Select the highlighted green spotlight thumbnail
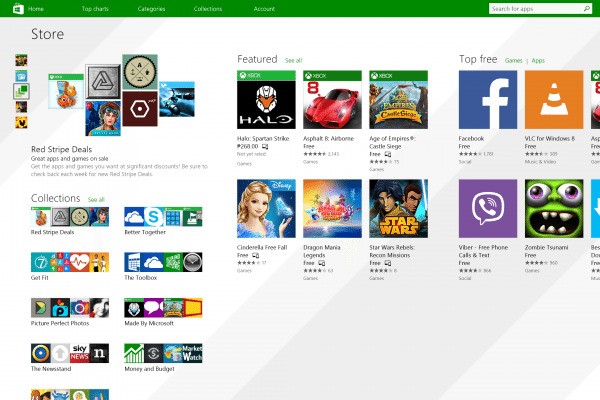This screenshot has height=400, width=600. click(x=21, y=91)
